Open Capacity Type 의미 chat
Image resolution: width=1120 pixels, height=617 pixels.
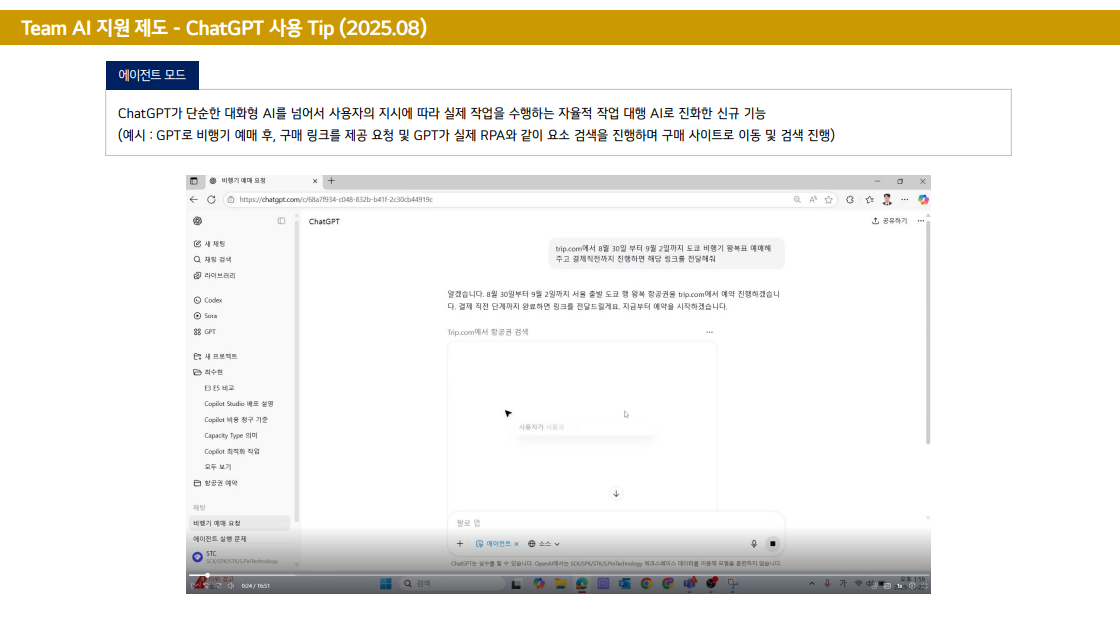point(231,436)
